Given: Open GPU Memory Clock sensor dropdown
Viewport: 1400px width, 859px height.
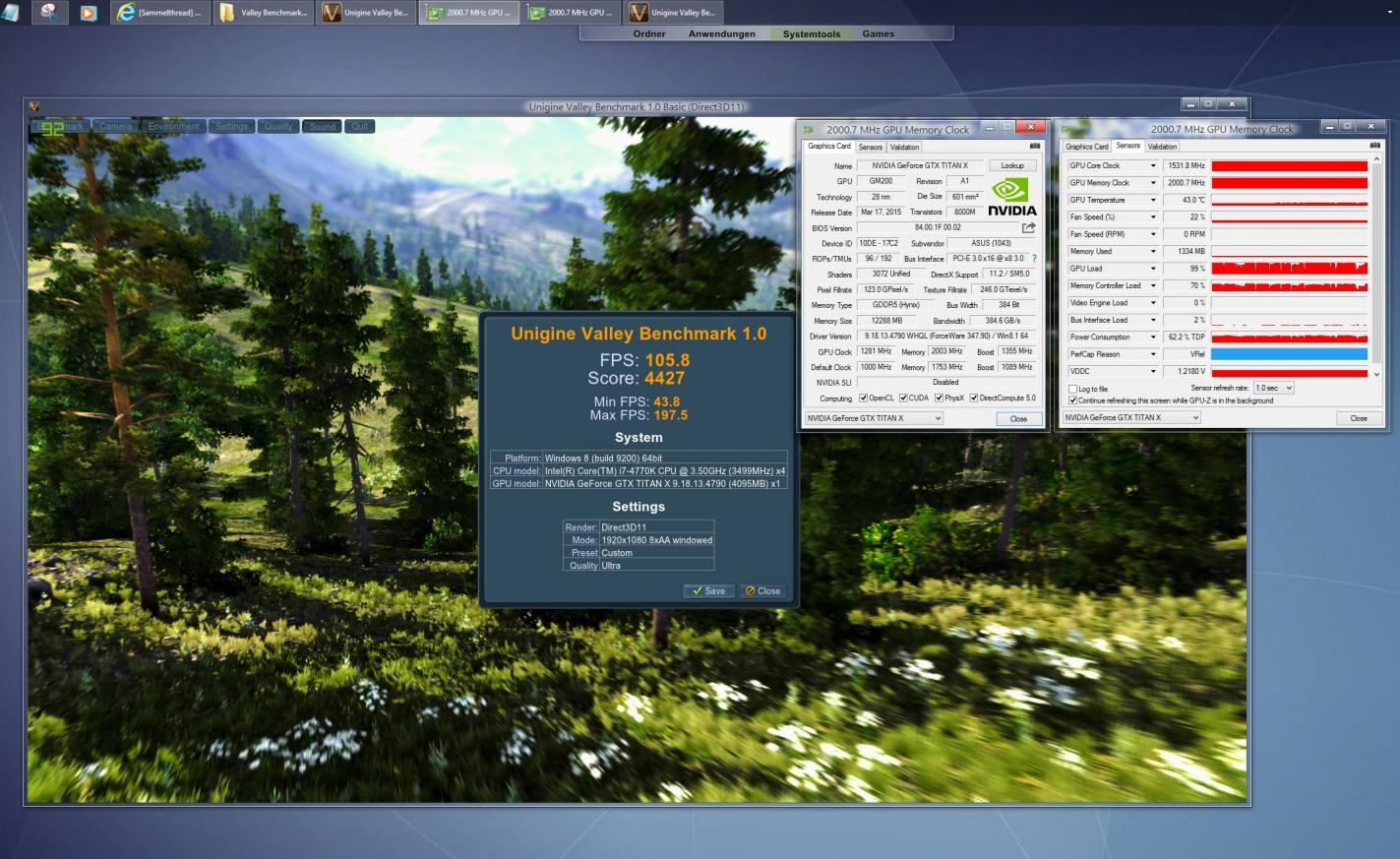Looking at the screenshot, I should pyautogui.click(x=1153, y=183).
